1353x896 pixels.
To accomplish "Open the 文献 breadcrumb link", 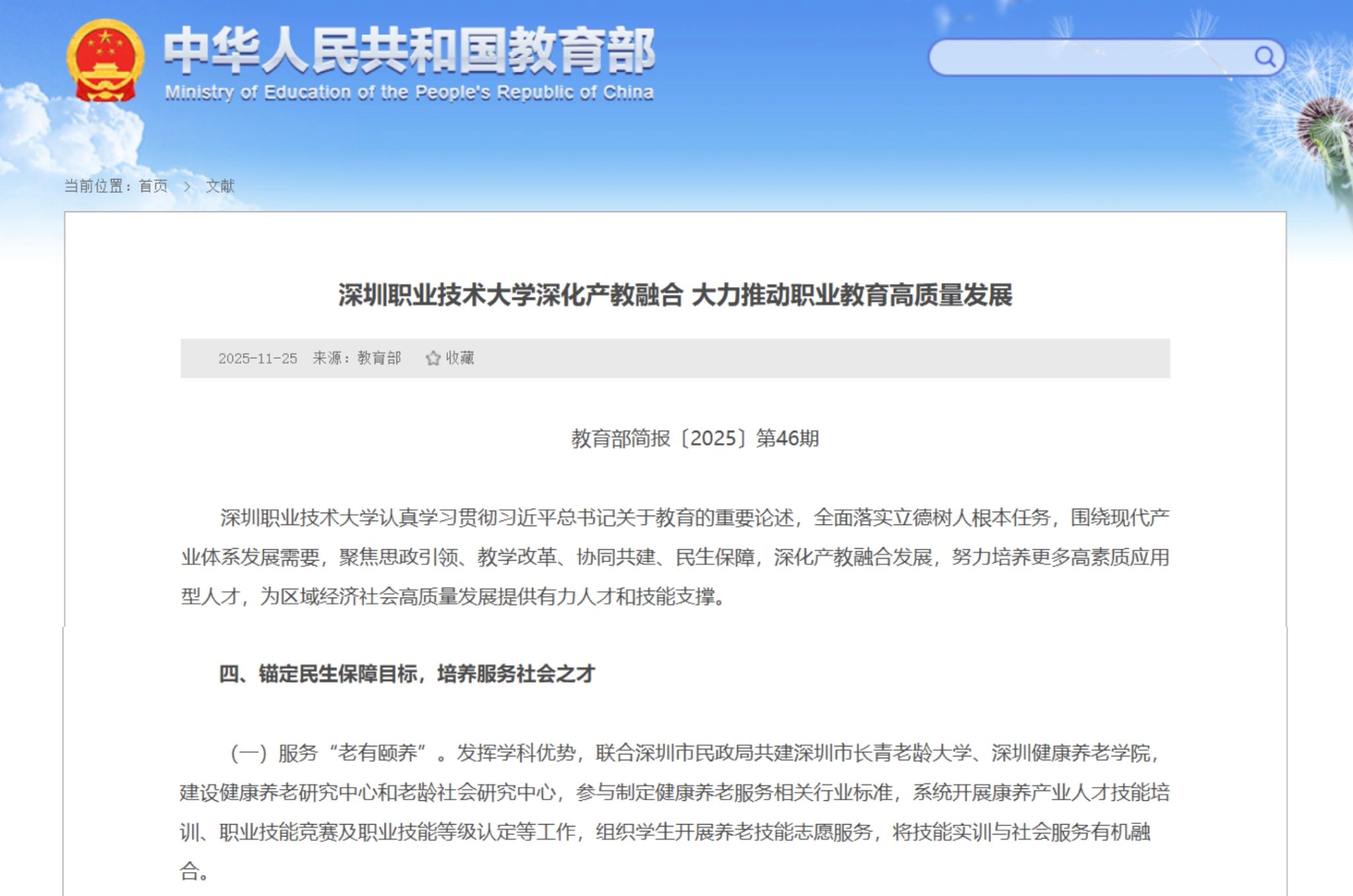I will [220, 186].
